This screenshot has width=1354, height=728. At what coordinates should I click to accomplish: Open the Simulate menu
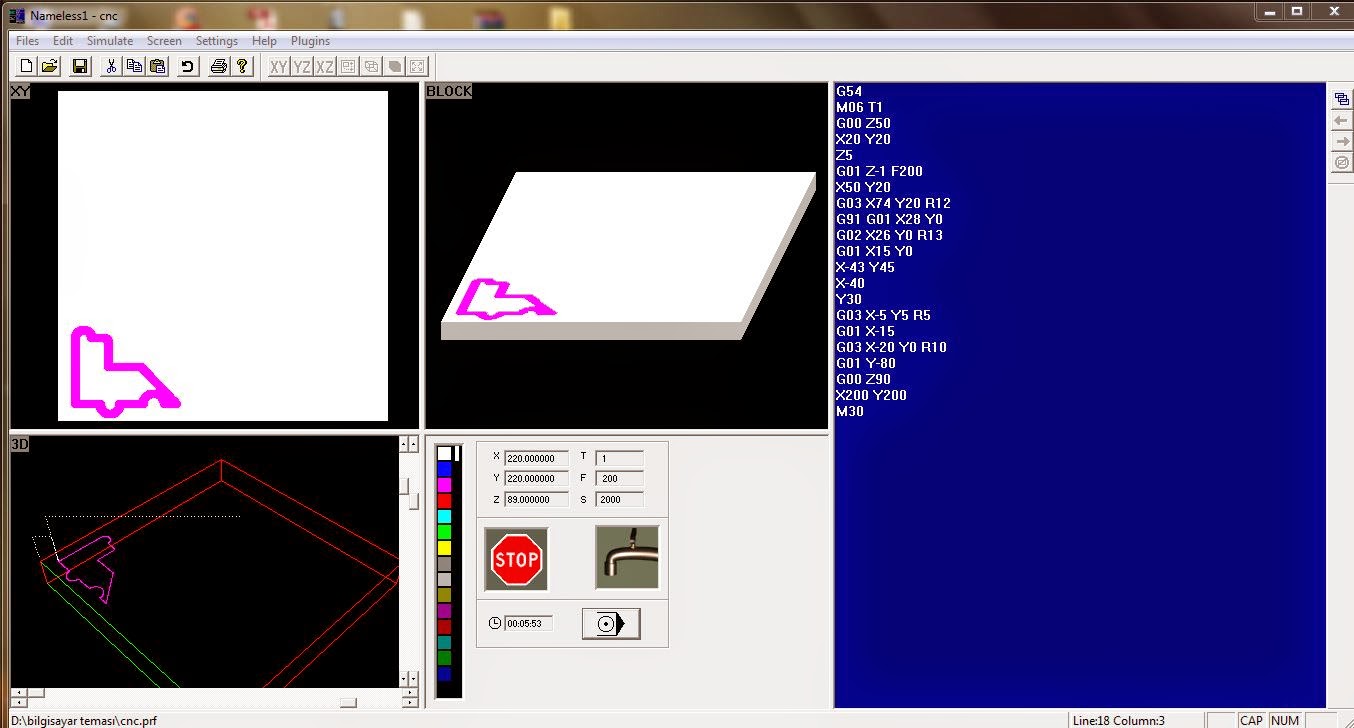click(110, 41)
